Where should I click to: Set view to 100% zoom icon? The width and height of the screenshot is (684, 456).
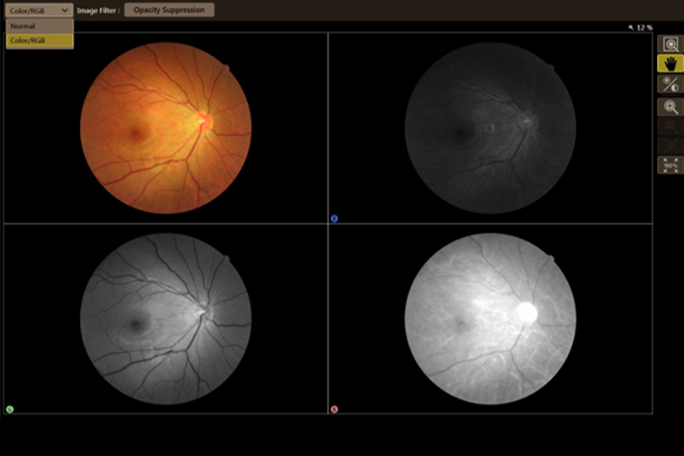670,165
